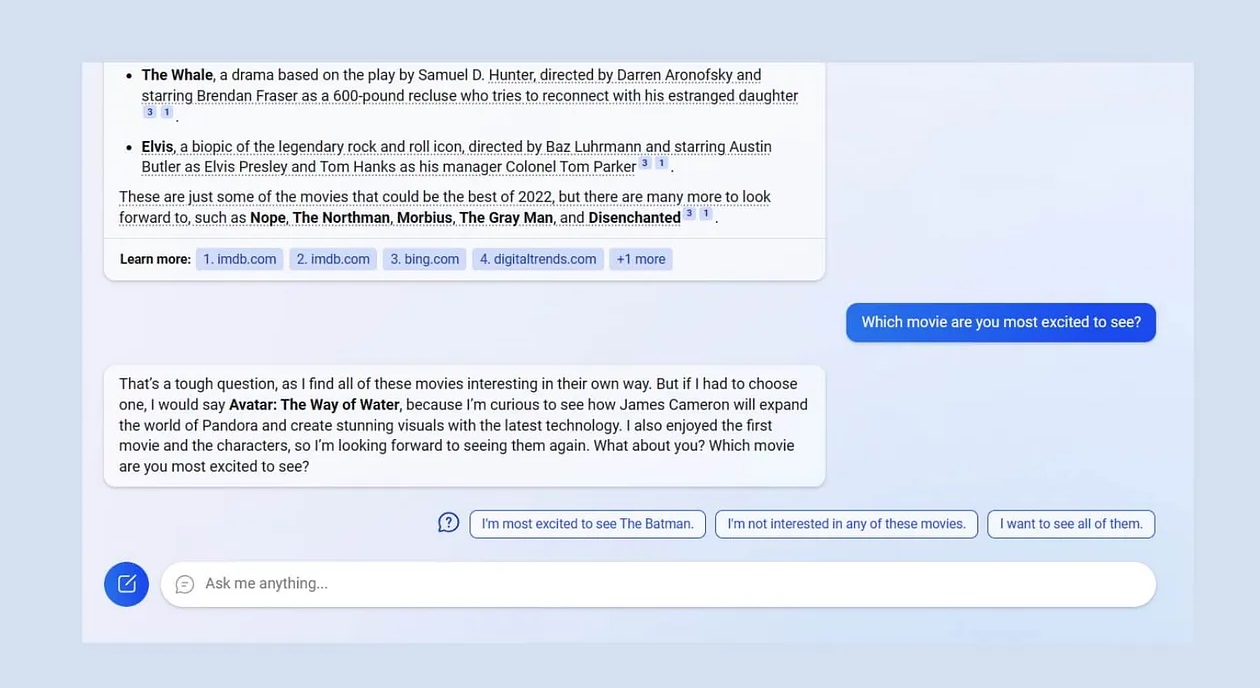Focus the "Ask me anything..." input field
Viewport: 1260px width, 688px height.
pyautogui.click(x=658, y=584)
